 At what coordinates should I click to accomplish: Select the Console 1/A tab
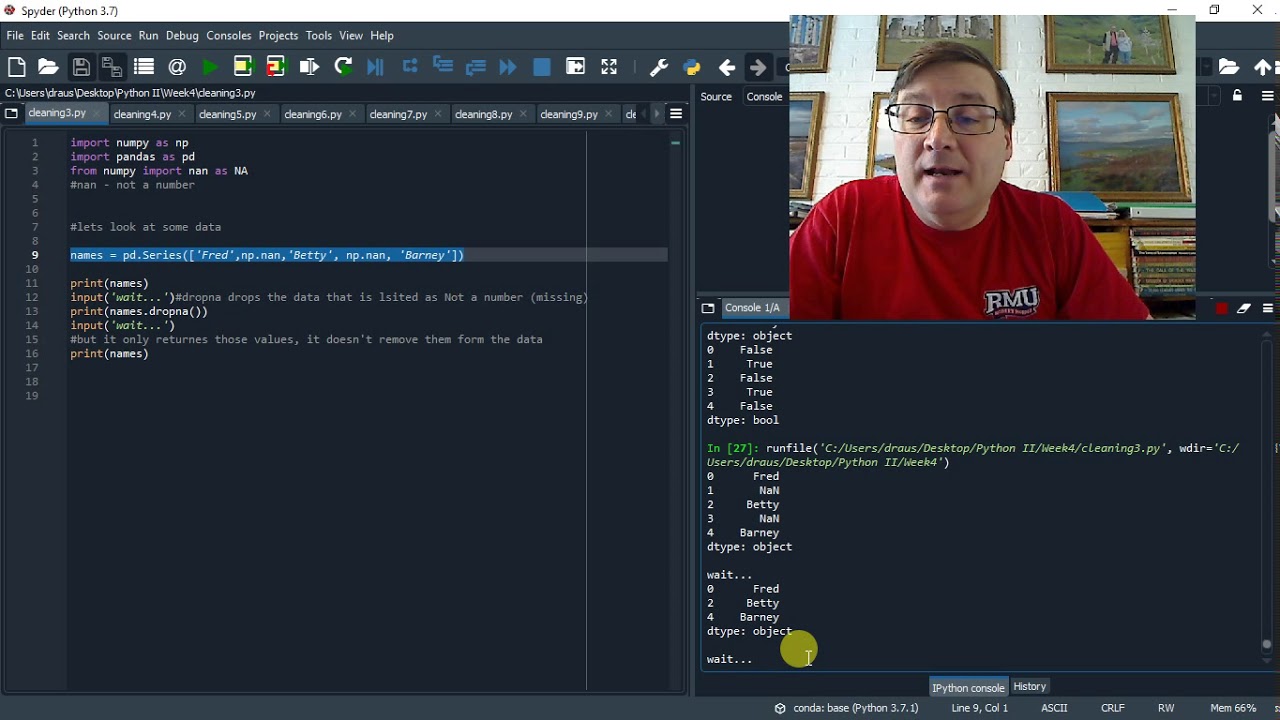[x=752, y=308]
